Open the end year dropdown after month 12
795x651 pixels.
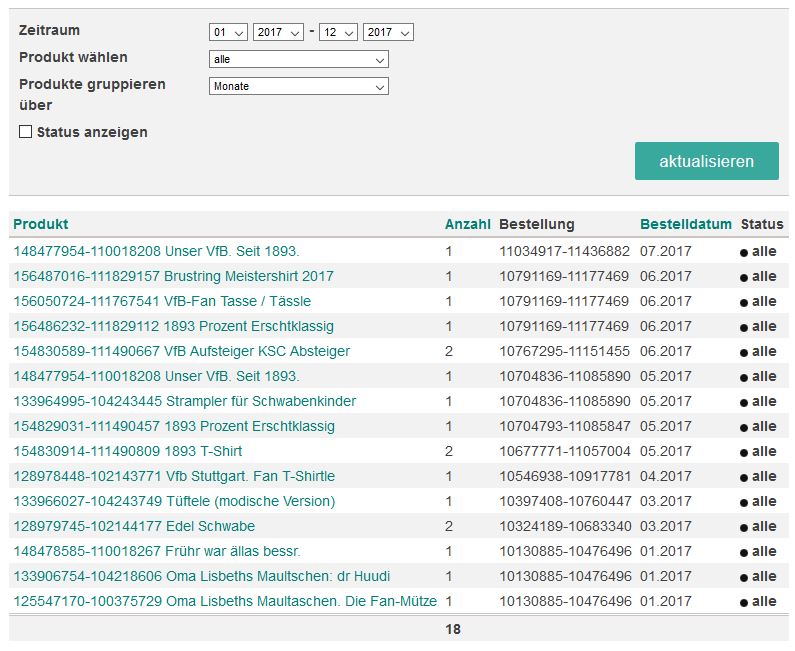tap(388, 32)
